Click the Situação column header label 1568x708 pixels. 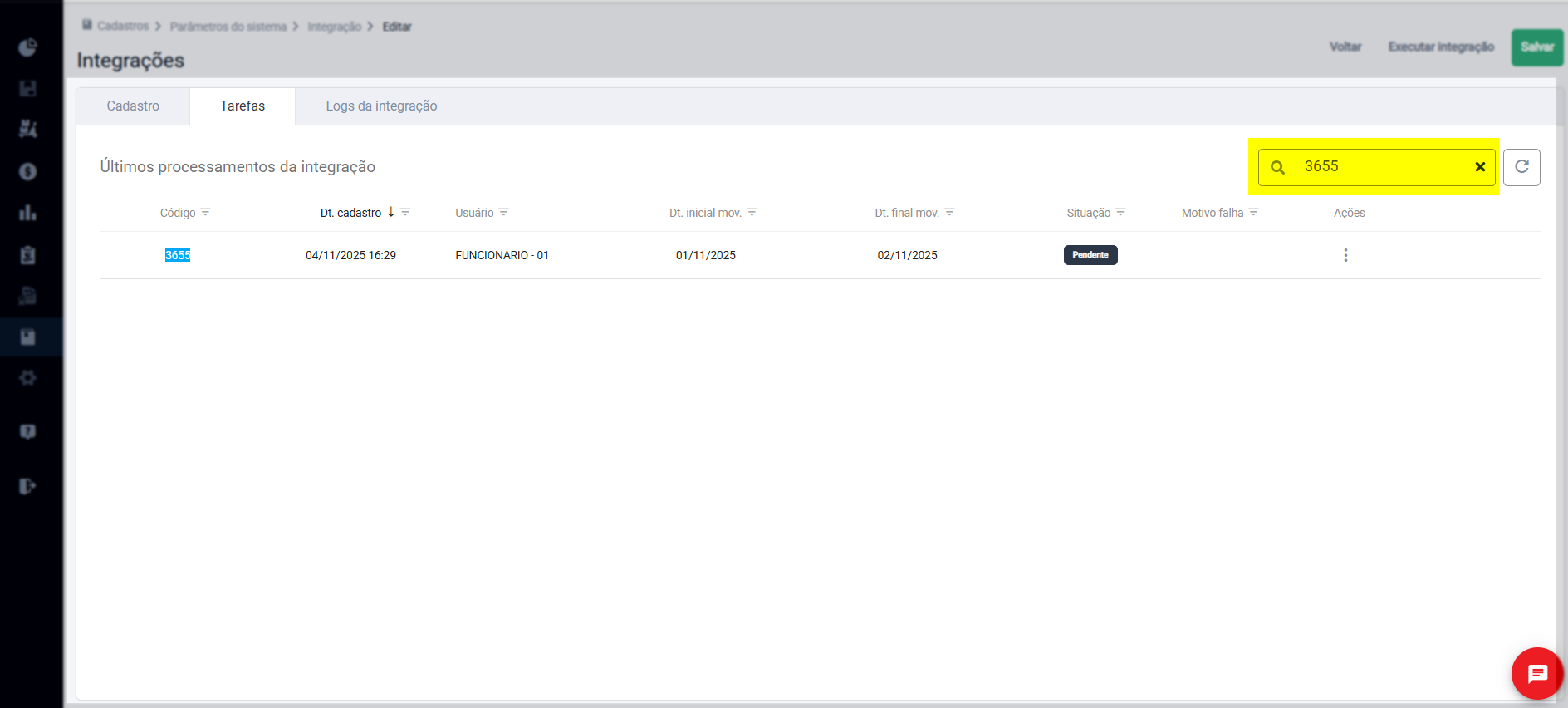[1089, 213]
